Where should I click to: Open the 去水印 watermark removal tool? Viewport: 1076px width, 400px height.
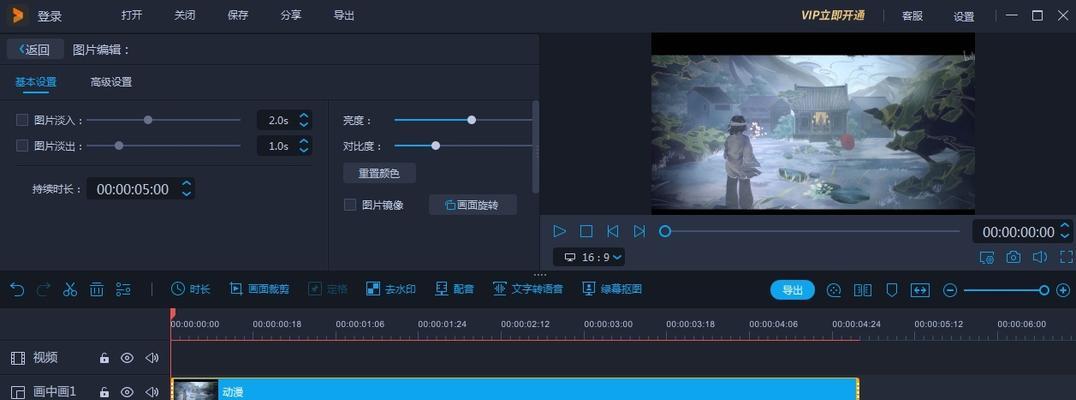pyautogui.click(x=390, y=290)
